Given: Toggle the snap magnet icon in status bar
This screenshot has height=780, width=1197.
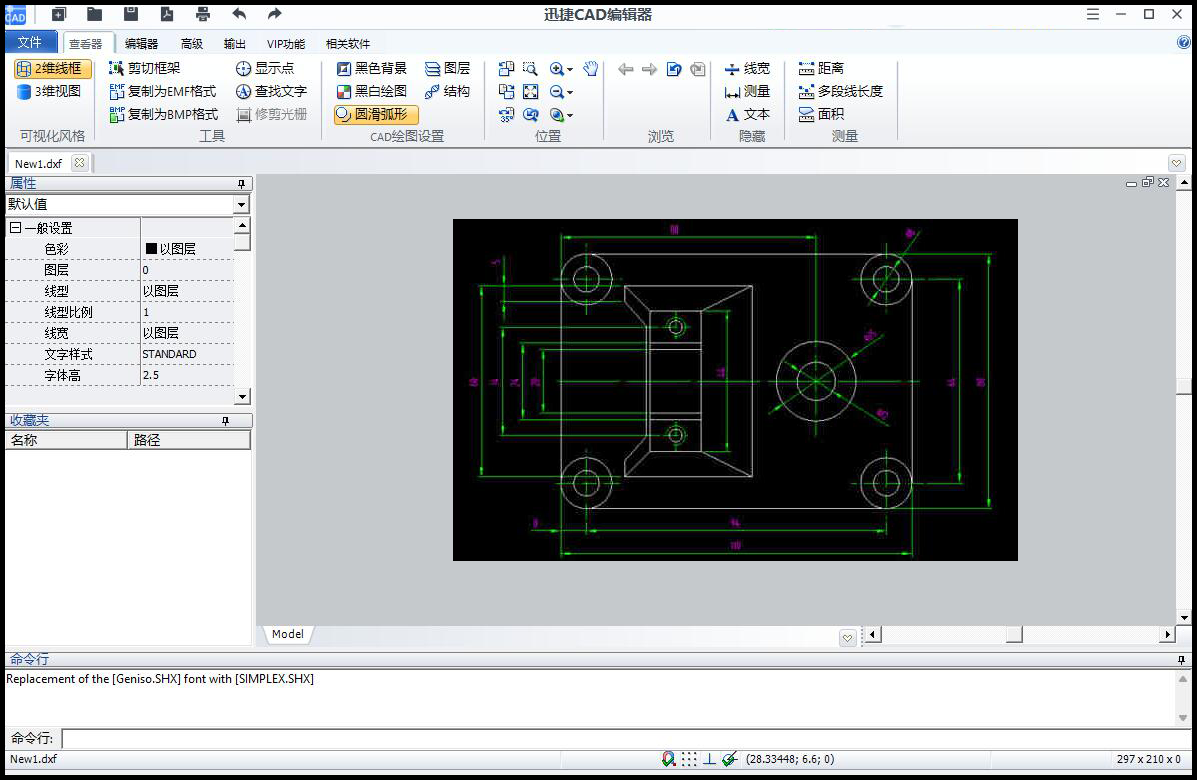Looking at the screenshot, I should (x=668, y=759).
